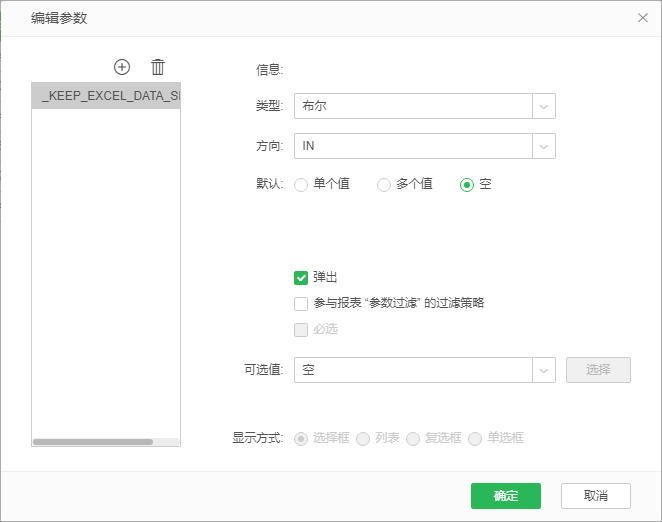
Task: Expand the 类型 dropdown arrow
Action: (x=544, y=106)
